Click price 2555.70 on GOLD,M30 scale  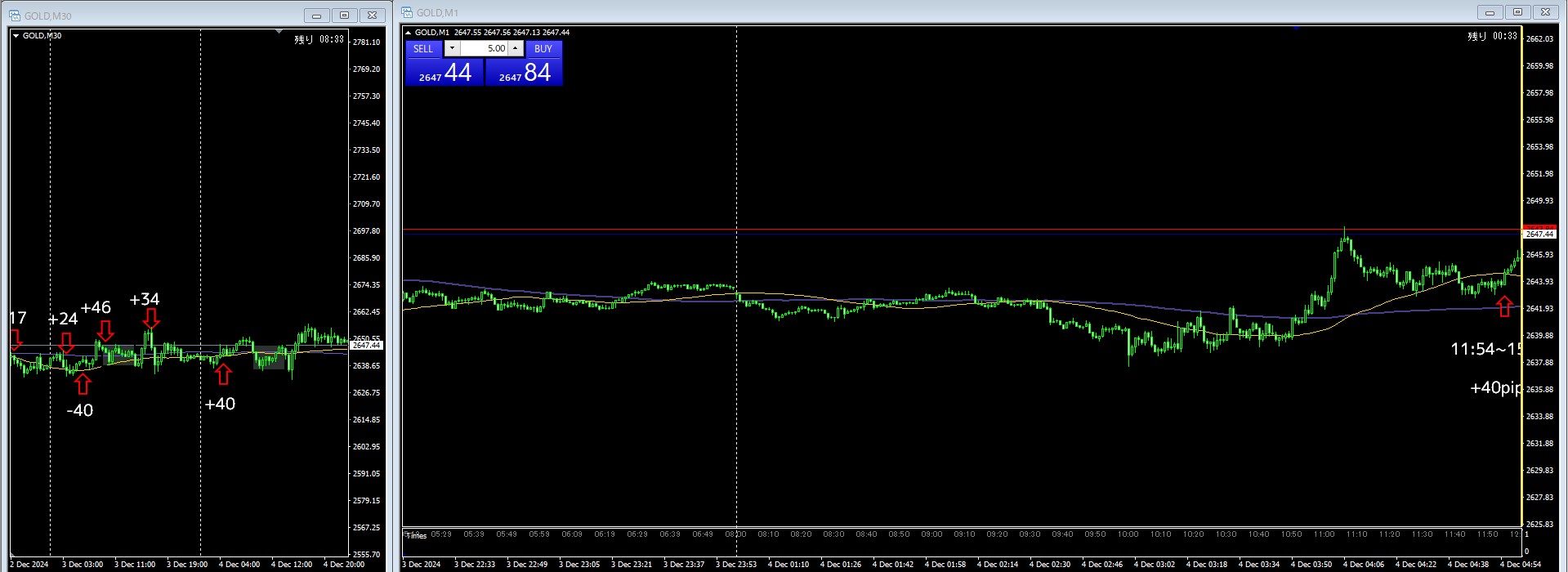click(x=366, y=555)
